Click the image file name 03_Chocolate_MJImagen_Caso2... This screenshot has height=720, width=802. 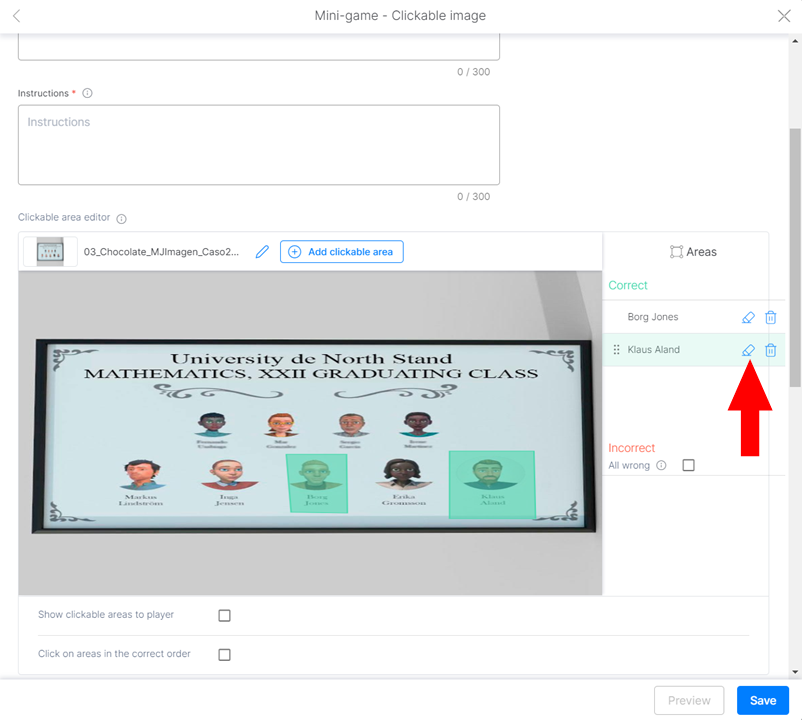click(161, 252)
